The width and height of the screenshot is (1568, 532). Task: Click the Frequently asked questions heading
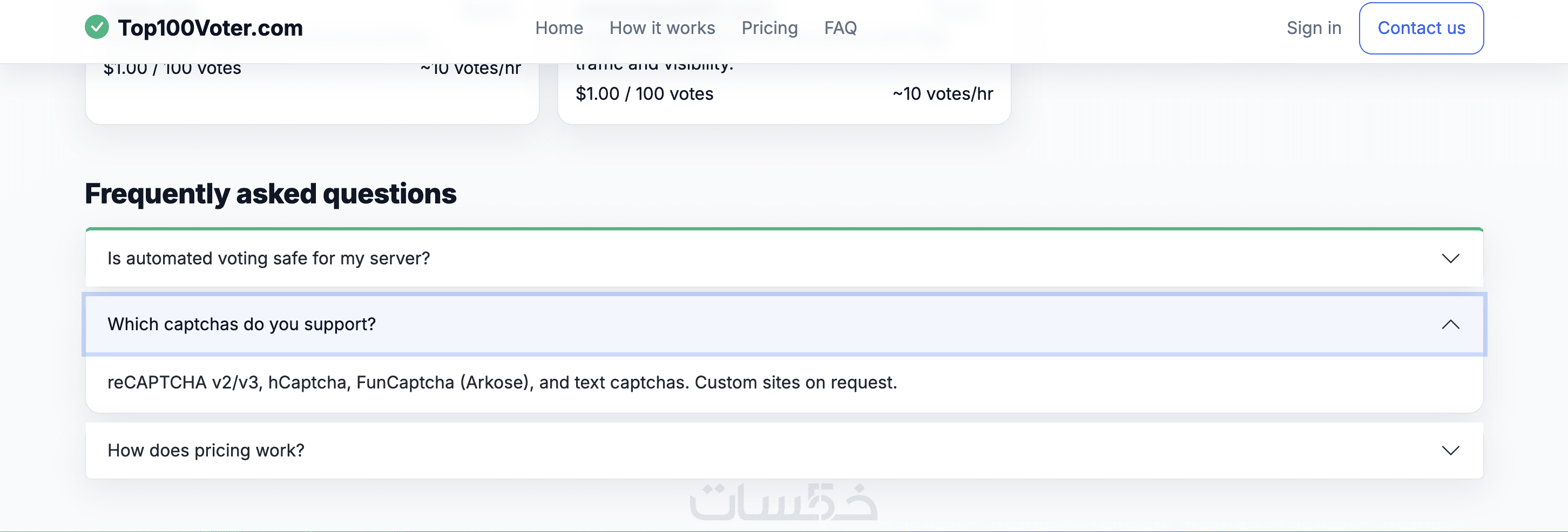tap(271, 194)
